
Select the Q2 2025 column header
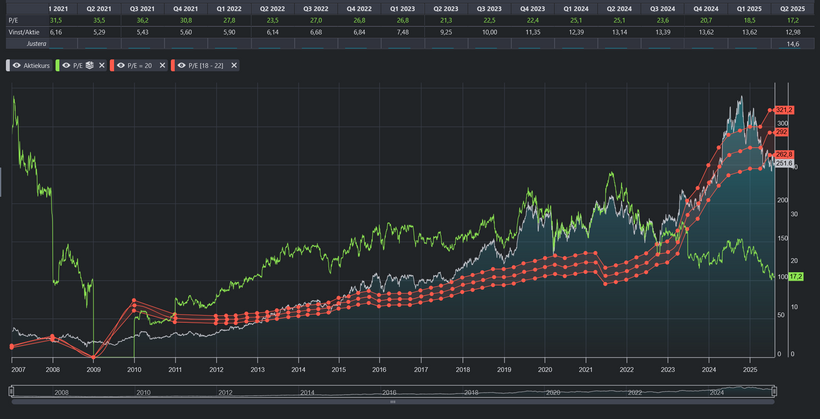[792, 8]
